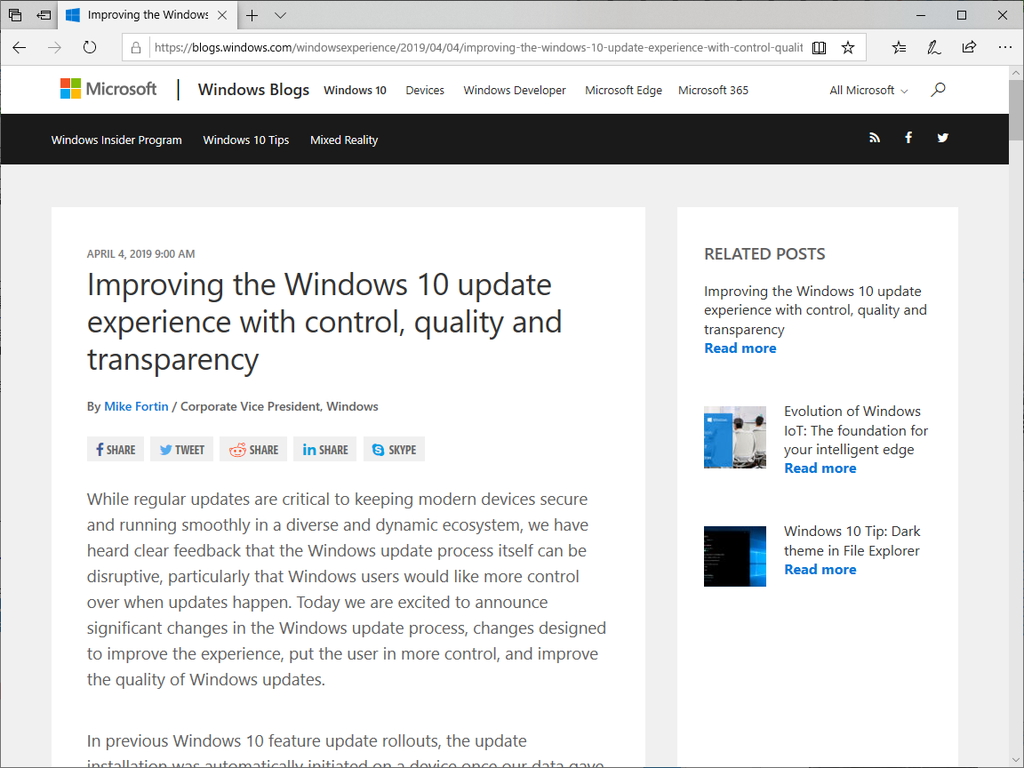1024x768 pixels.
Task: Open the blog's Facebook icon
Action: (908, 138)
